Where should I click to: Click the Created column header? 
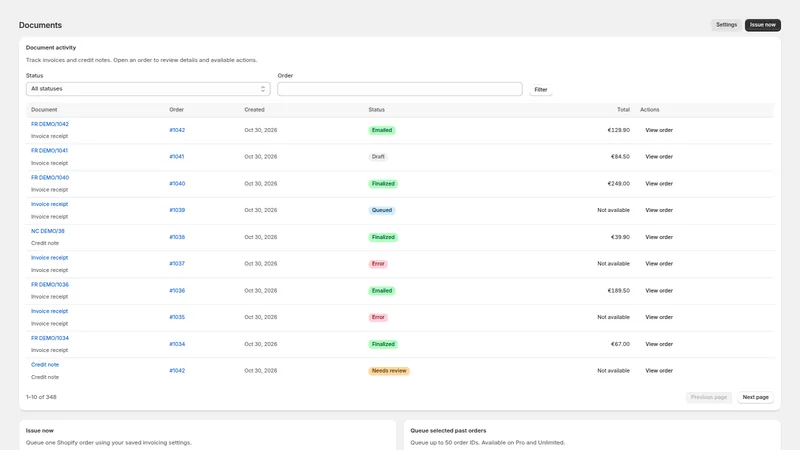pyautogui.click(x=254, y=110)
